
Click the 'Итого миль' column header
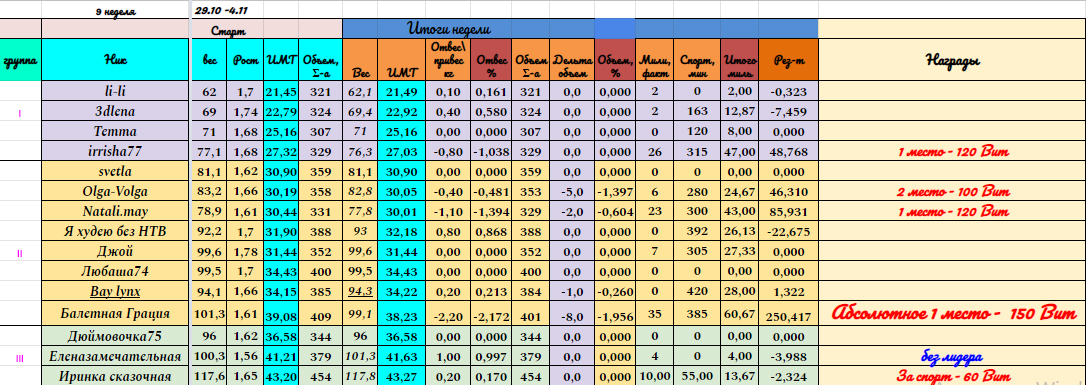740,60
